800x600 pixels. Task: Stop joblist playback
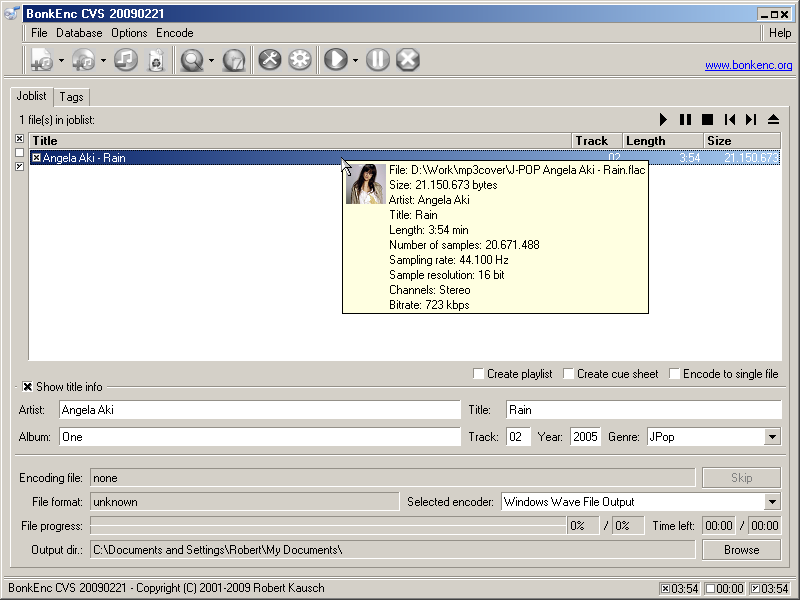click(707, 119)
